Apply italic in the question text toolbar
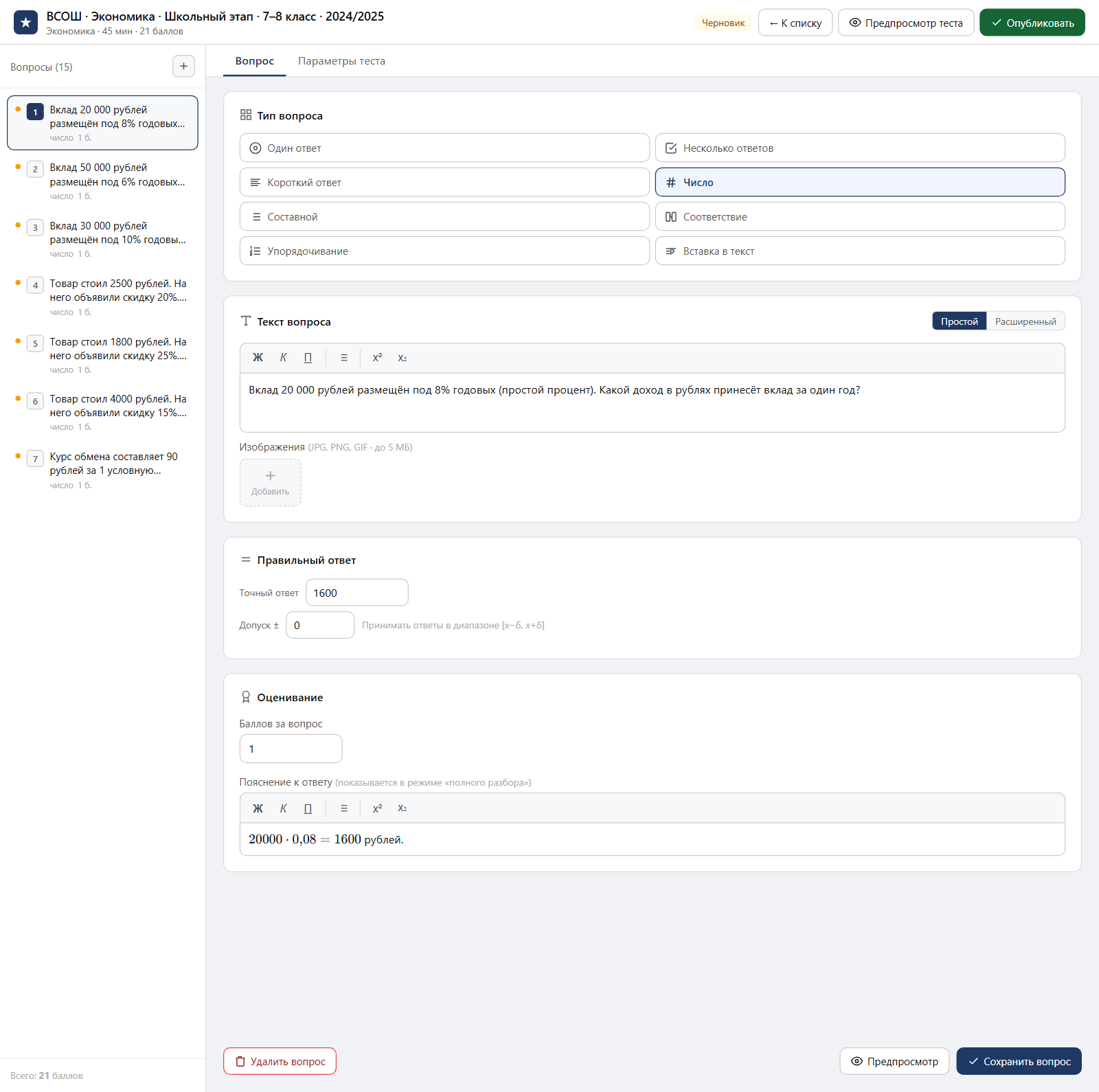The width and height of the screenshot is (1099, 1092). 283,358
